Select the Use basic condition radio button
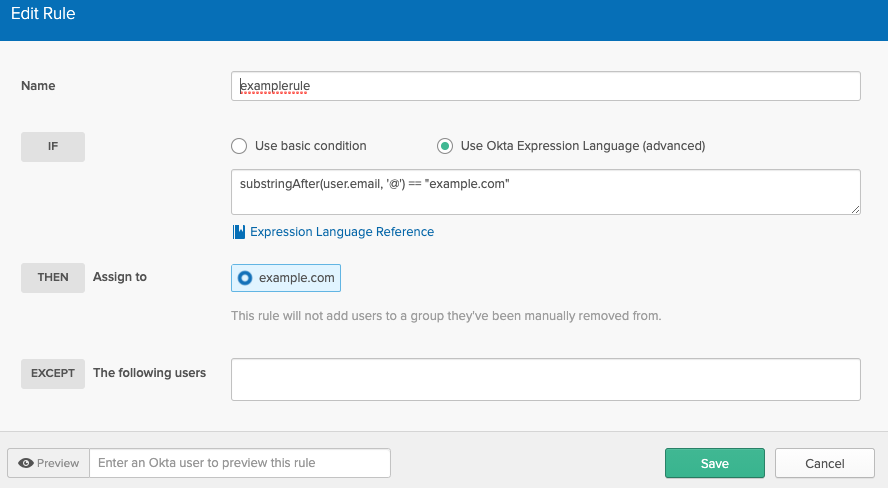Screen dimensions: 888x488 point(239,146)
